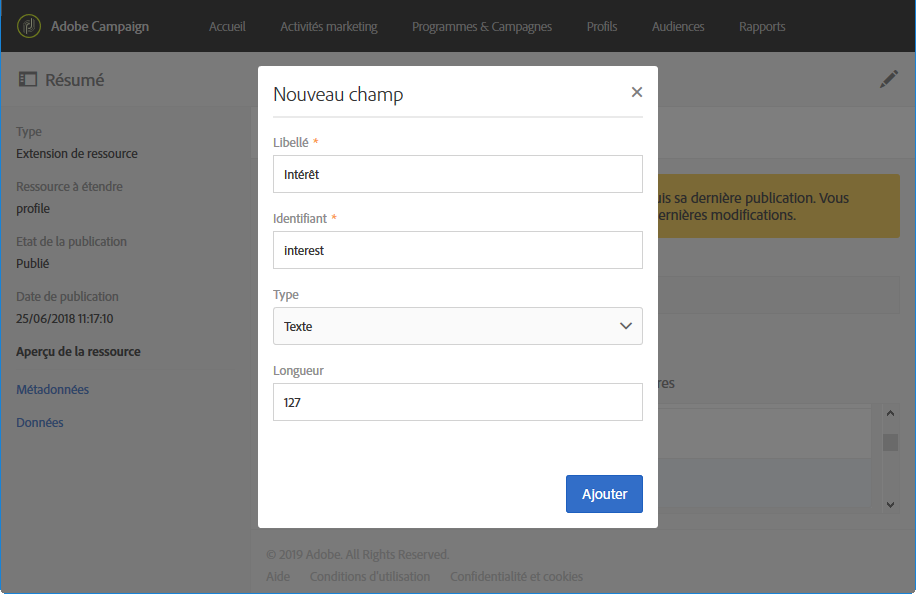Click the Adobe Campaign logo icon

pyautogui.click(x=29, y=26)
